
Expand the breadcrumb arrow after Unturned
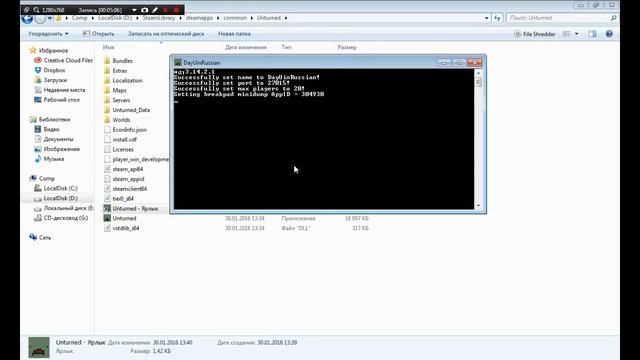pyautogui.click(x=286, y=18)
